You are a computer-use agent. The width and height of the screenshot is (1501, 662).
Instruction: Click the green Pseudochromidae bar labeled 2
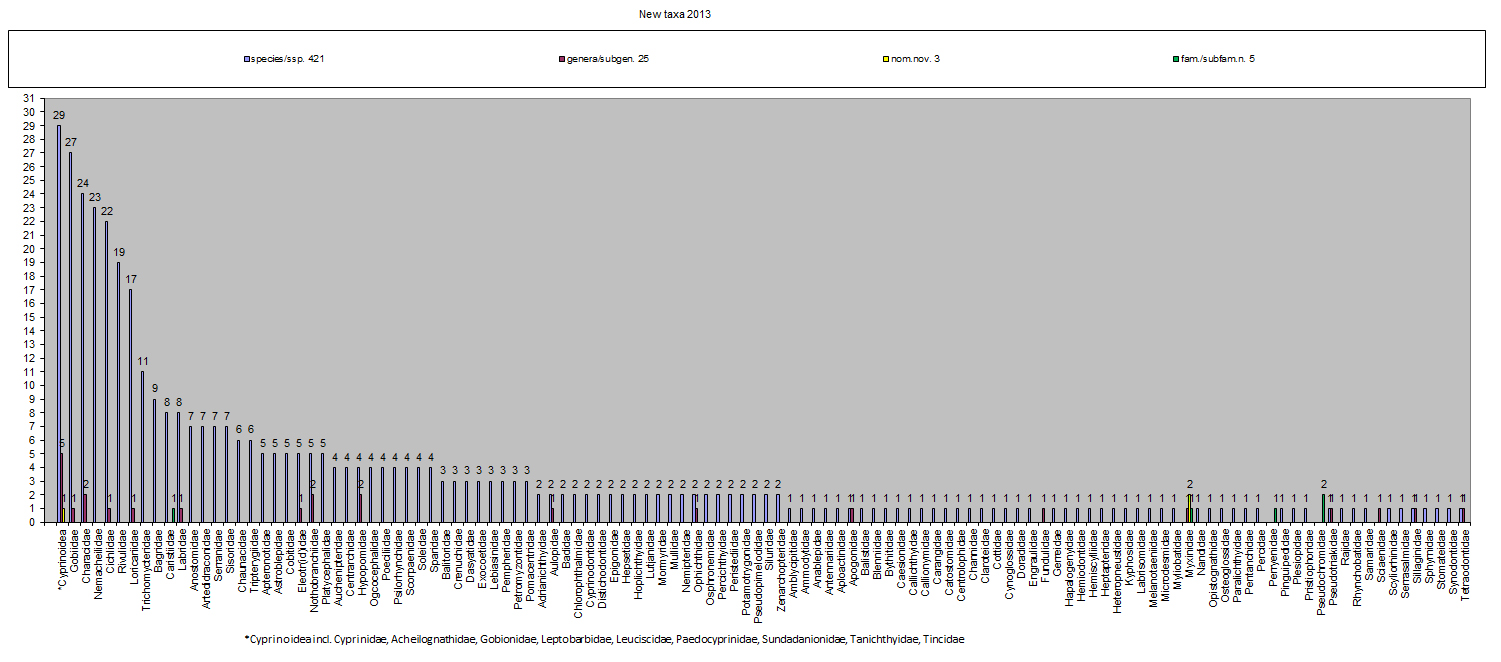(1323, 509)
